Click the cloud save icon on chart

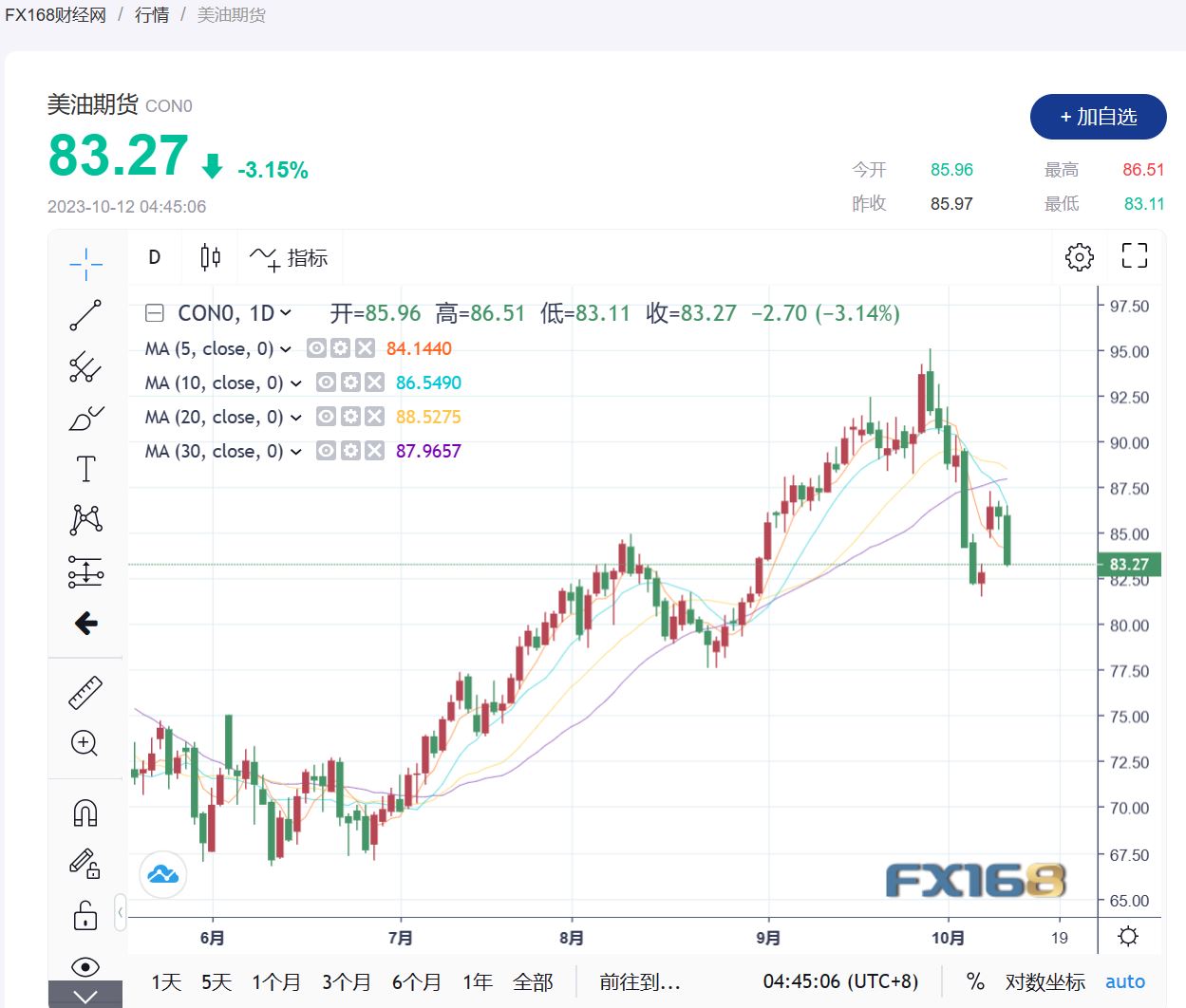[x=162, y=874]
